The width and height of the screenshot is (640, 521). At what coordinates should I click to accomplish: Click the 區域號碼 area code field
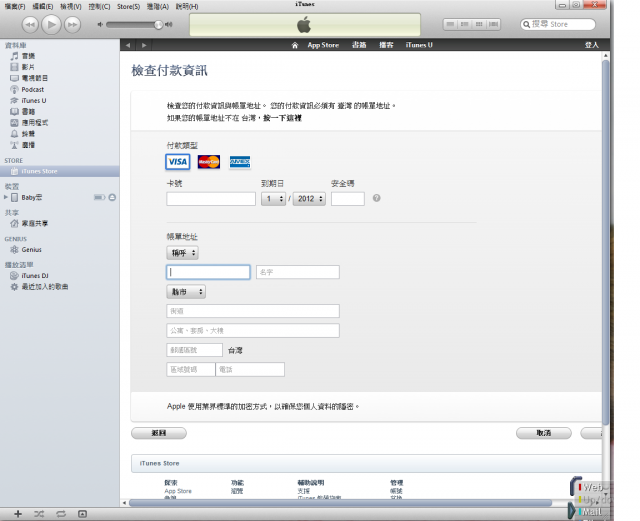coord(191,370)
